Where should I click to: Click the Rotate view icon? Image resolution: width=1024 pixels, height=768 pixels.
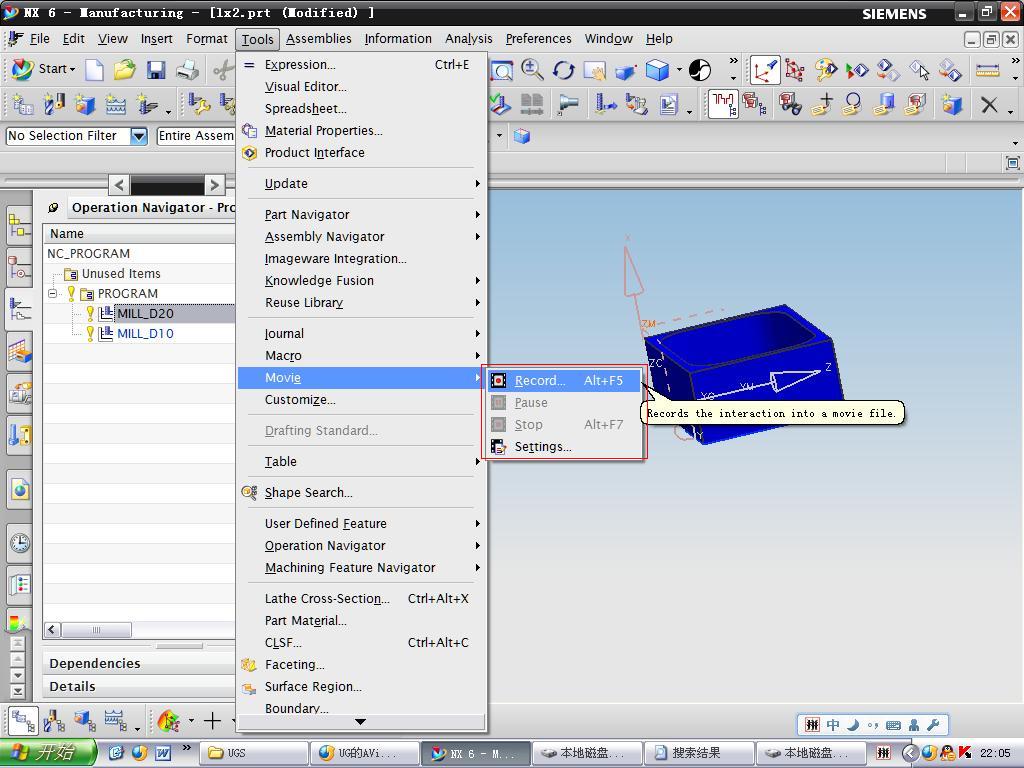pos(564,70)
